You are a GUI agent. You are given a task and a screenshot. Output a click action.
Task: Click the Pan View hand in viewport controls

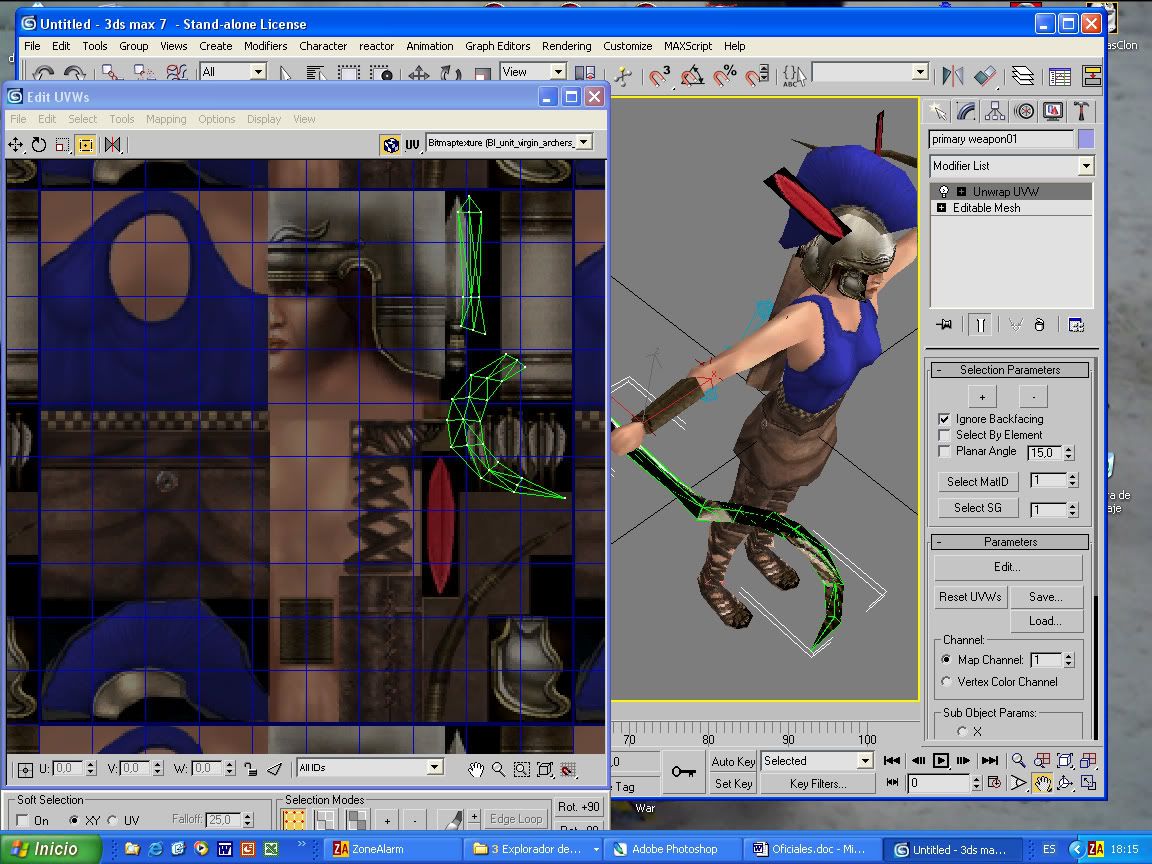(x=1042, y=783)
